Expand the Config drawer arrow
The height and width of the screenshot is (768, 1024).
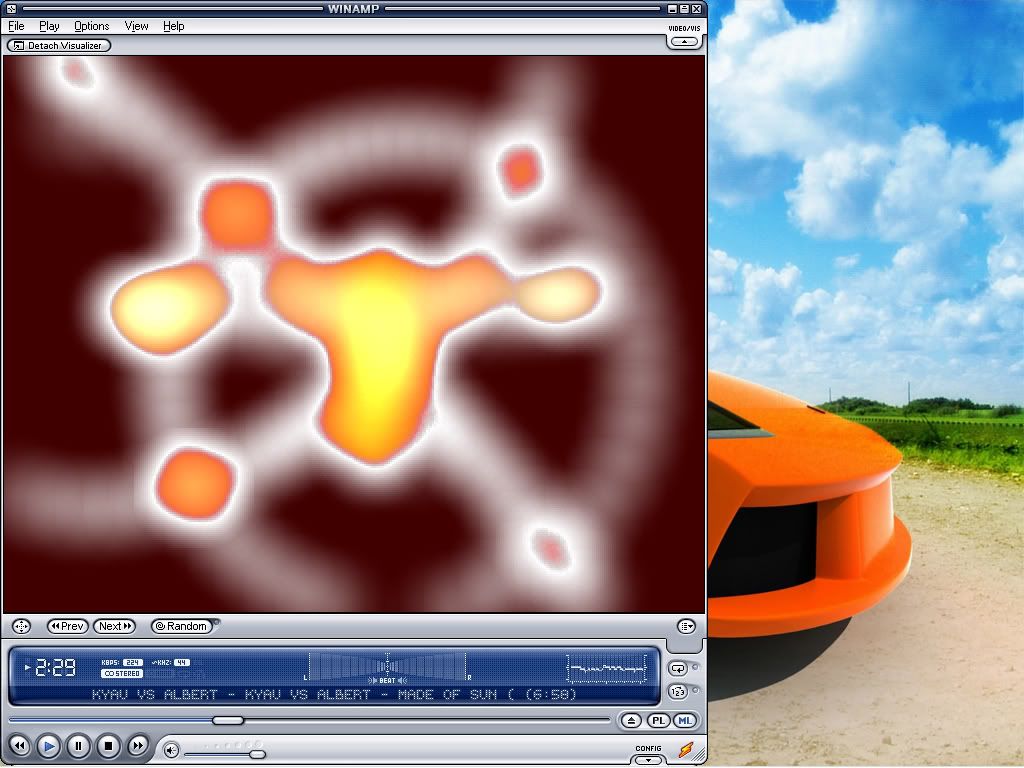(x=648, y=760)
